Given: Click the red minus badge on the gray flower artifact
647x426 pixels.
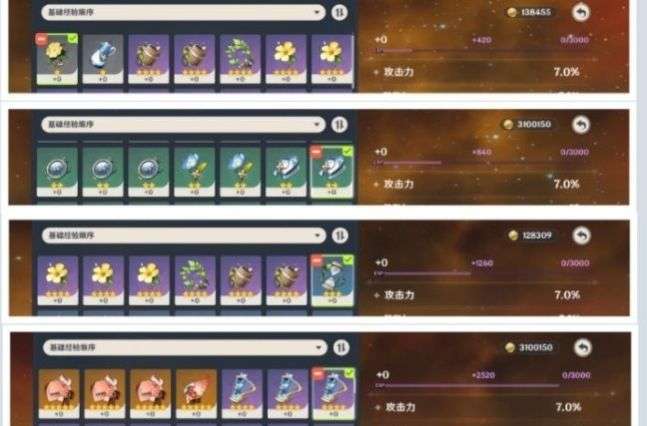Looking at the screenshot, I should 41,39.
